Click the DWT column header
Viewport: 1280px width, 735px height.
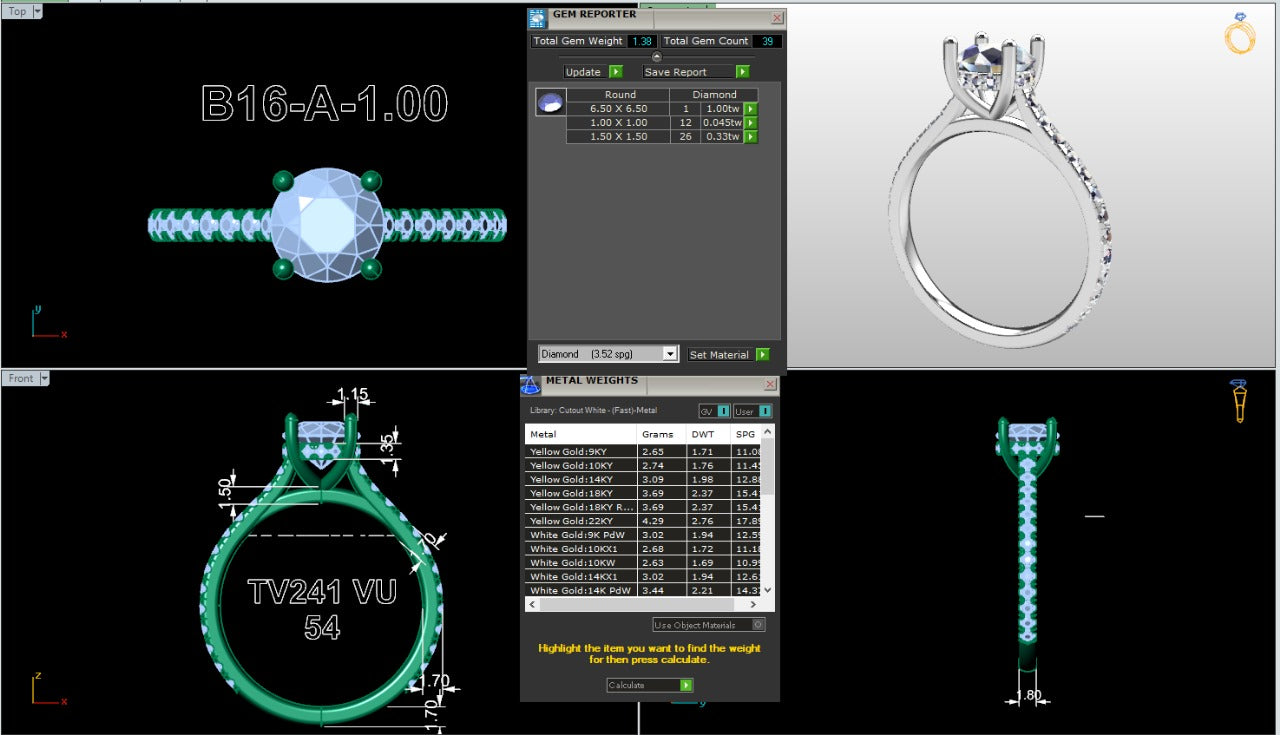[709, 434]
